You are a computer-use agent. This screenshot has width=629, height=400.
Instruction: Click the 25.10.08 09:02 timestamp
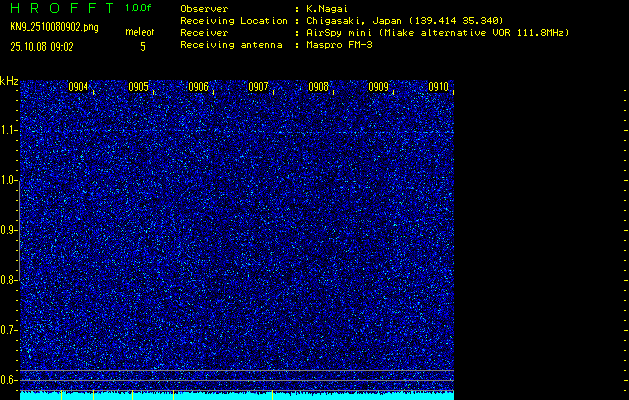pyautogui.click(x=44, y=46)
